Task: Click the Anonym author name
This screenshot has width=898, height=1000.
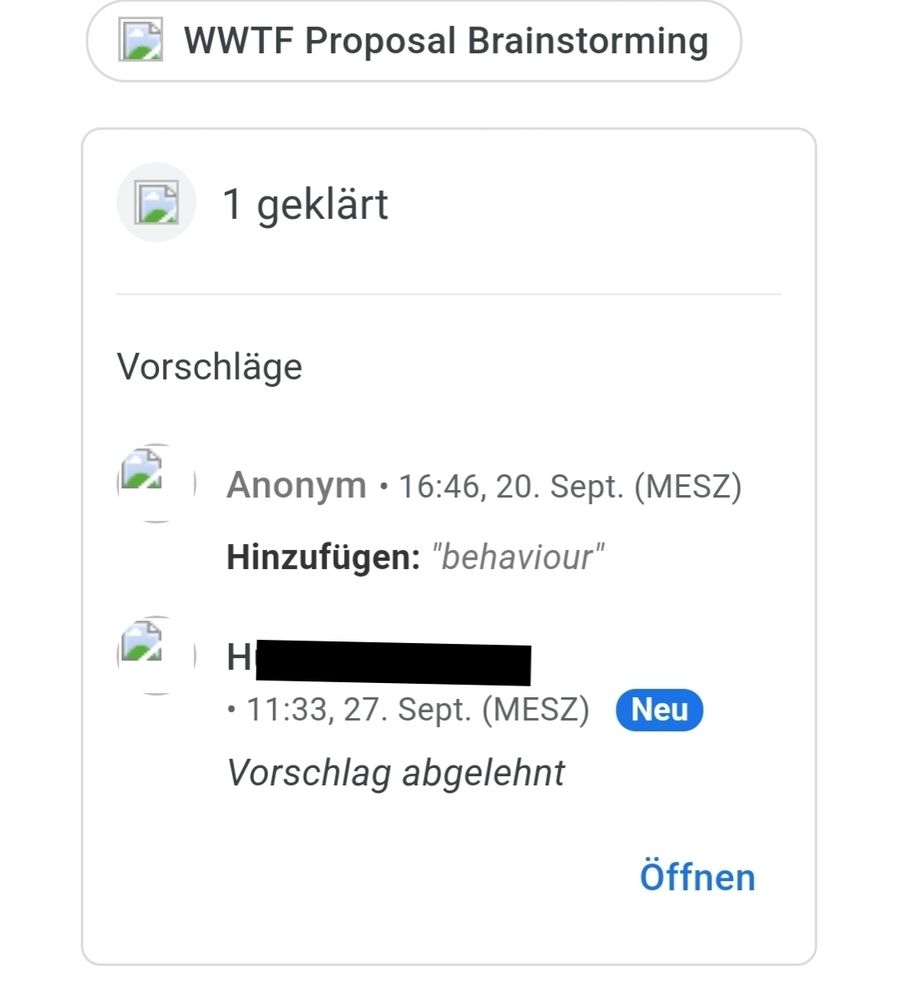Action: point(296,487)
